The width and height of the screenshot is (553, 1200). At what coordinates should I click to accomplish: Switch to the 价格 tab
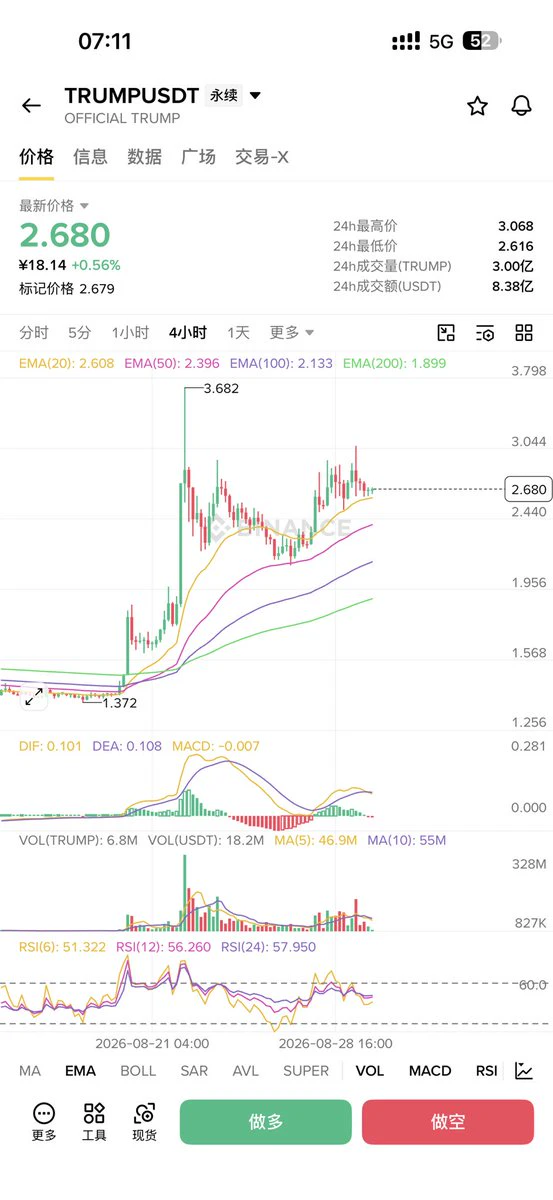coord(37,157)
